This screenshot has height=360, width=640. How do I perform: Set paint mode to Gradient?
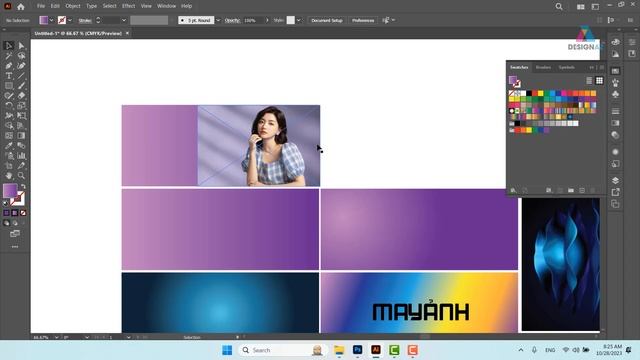coord(15,213)
